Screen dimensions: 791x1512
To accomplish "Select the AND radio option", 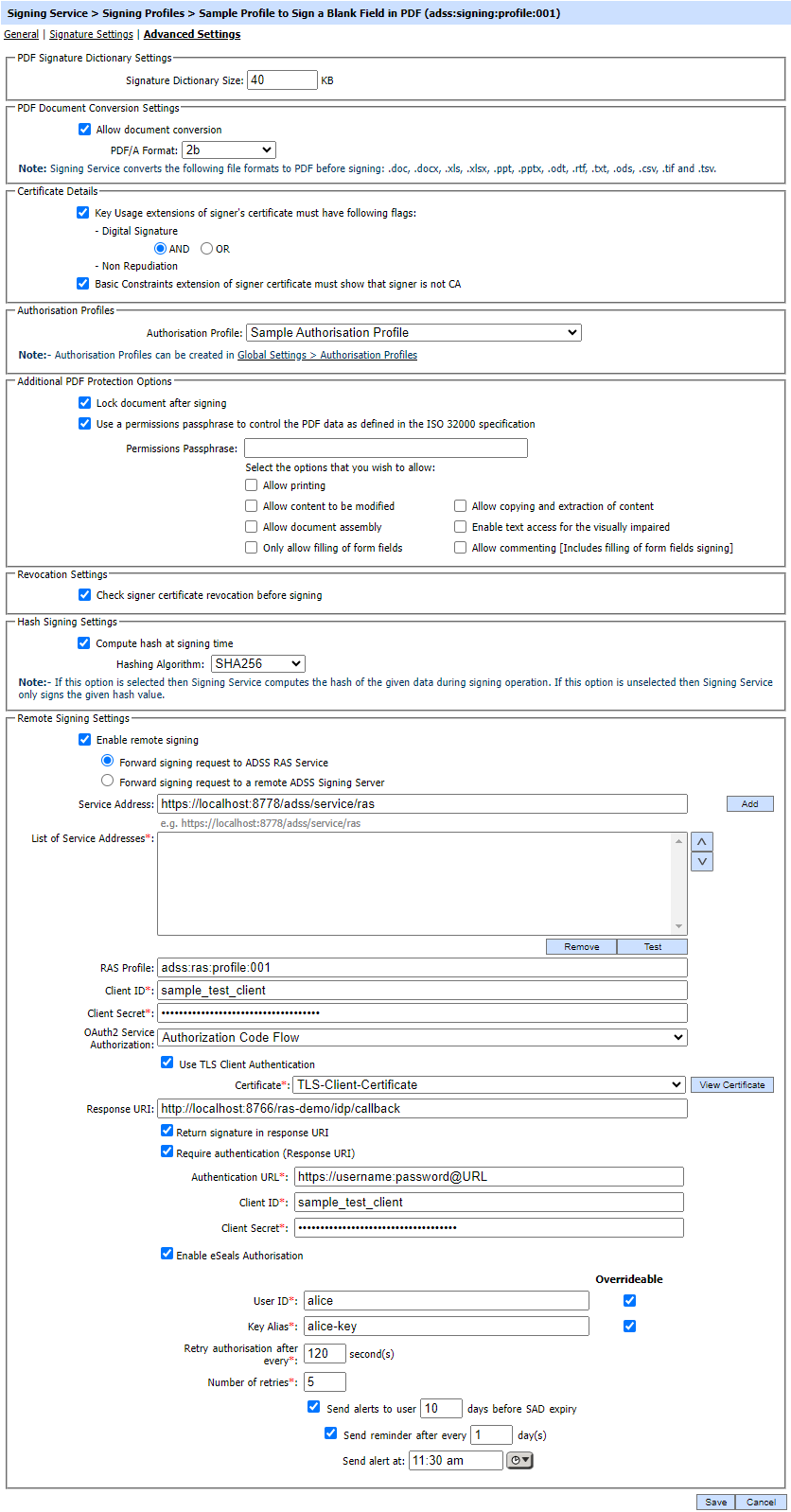I will click(160, 249).
